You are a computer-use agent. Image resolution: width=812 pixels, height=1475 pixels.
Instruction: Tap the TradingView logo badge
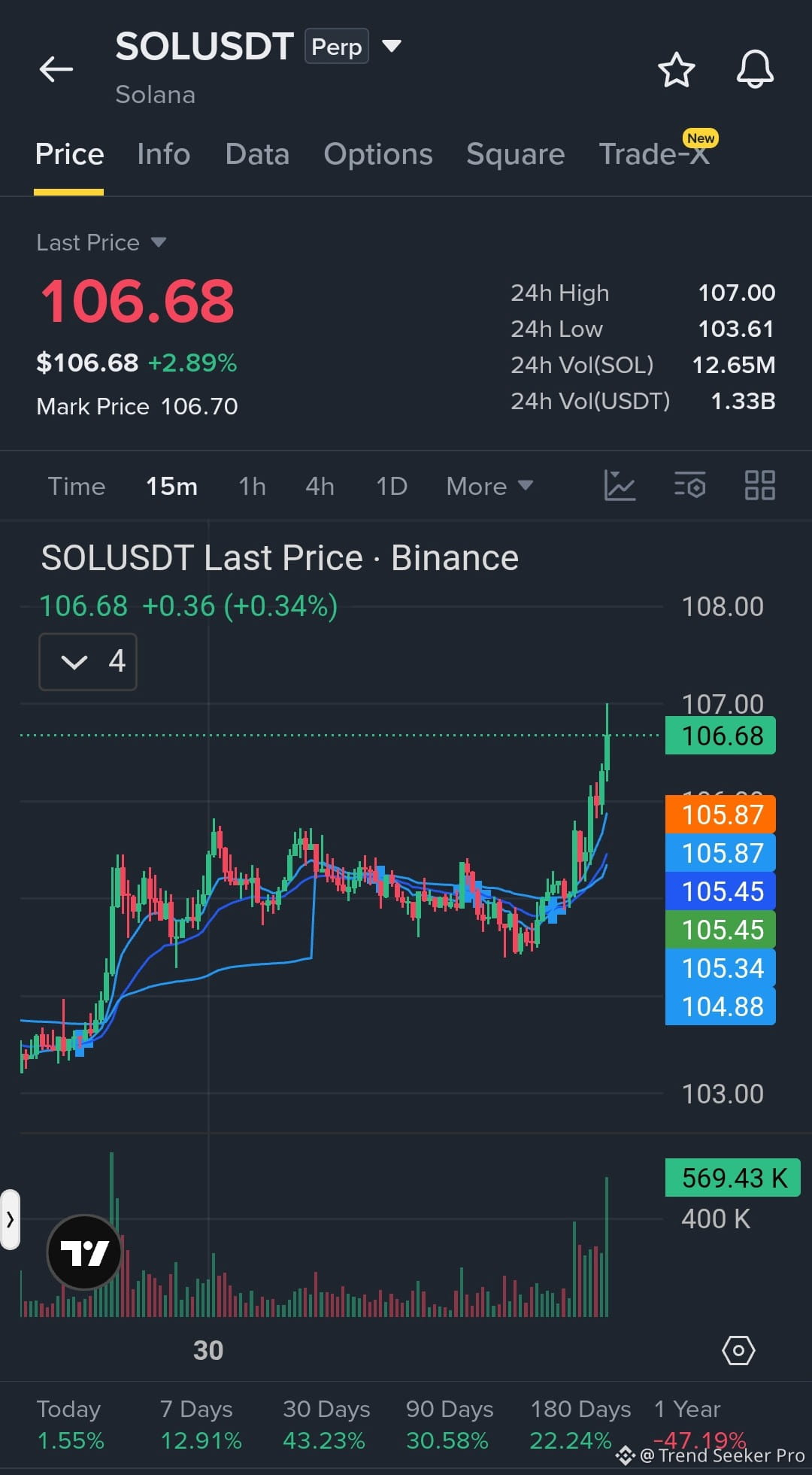(x=84, y=1252)
